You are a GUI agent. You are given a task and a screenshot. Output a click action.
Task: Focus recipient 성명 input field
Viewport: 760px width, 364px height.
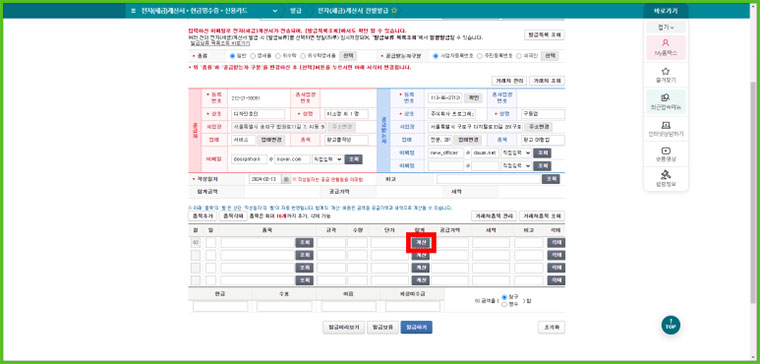coord(542,114)
